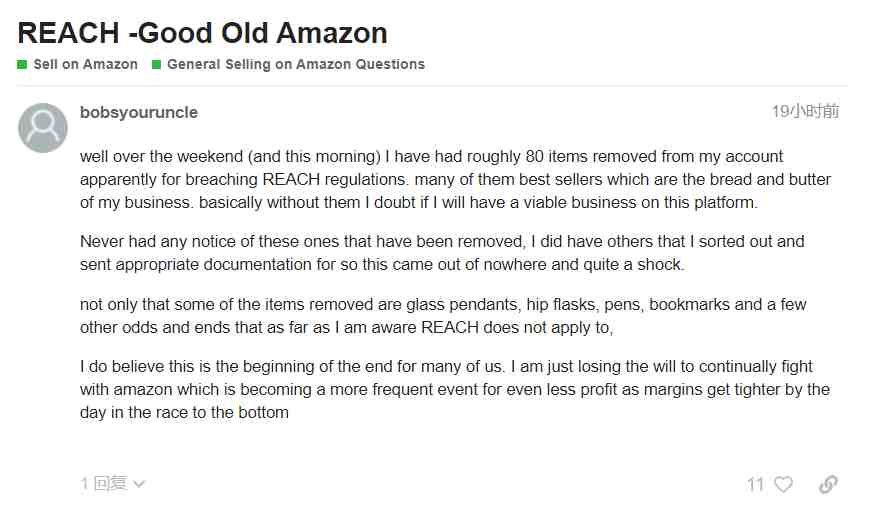Click the line 'day in the race to the bottom'
886x525 pixels.
(184, 413)
